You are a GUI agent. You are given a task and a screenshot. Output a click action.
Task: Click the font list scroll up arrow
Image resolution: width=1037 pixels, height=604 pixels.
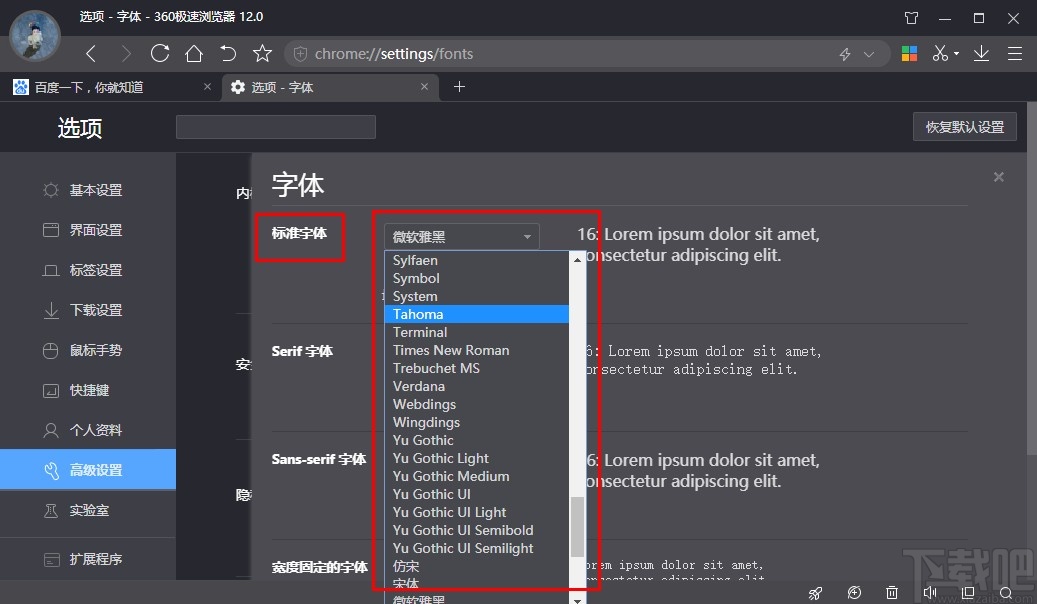(x=577, y=259)
